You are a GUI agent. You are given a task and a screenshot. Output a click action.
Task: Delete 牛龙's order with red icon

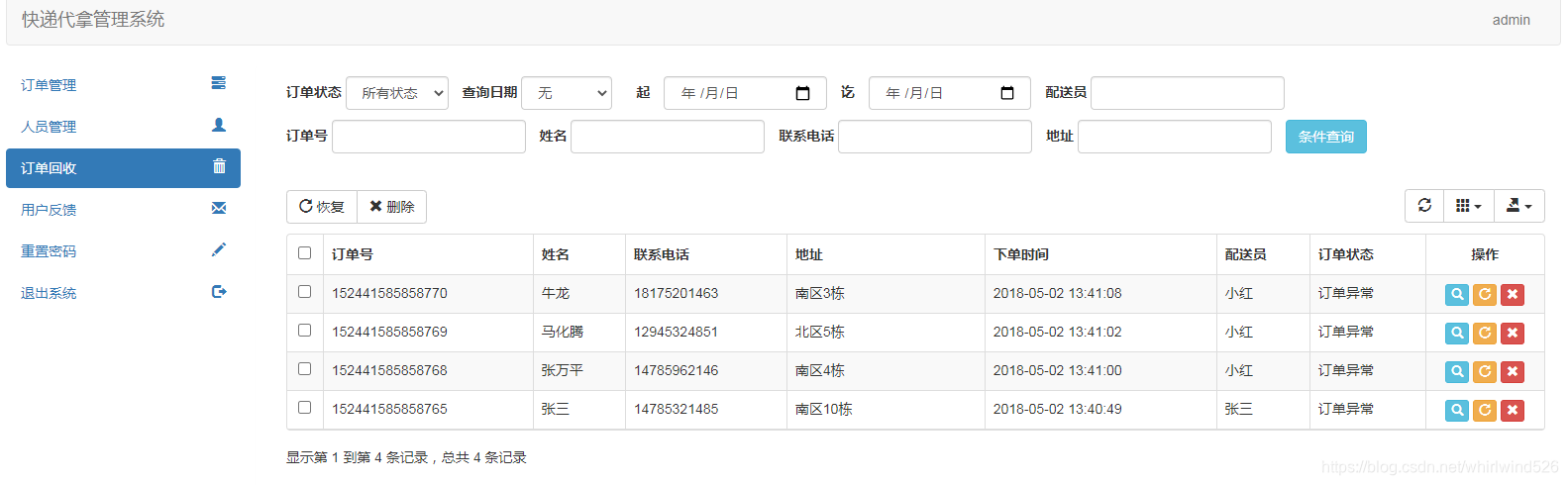[x=1513, y=295]
